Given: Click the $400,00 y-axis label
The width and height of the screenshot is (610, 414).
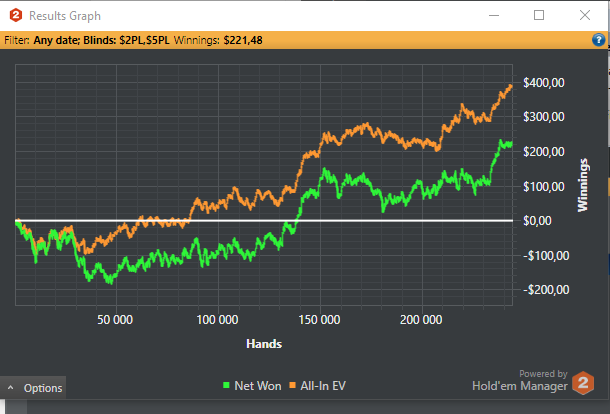Looking at the screenshot, I should [x=543, y=82].
